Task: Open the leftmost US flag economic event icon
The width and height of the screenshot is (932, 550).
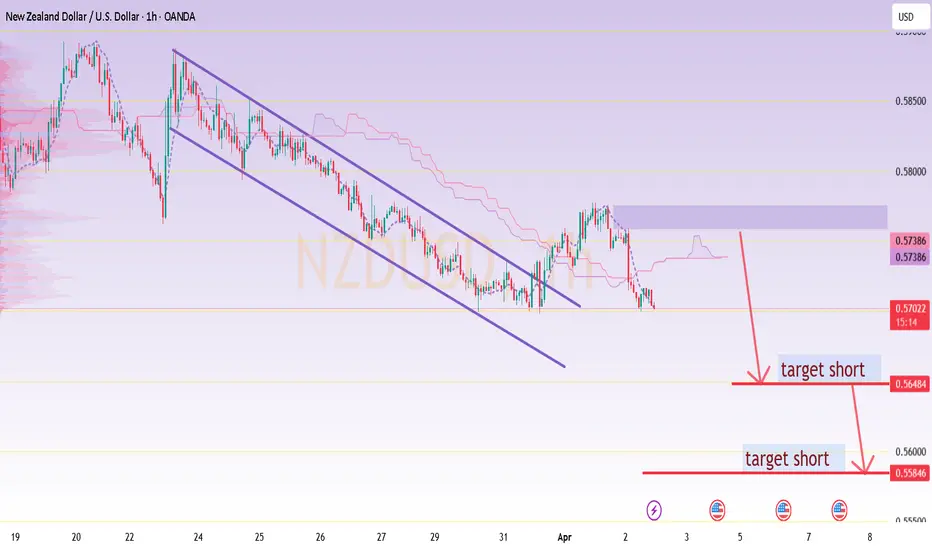Action: pos(717,510)
